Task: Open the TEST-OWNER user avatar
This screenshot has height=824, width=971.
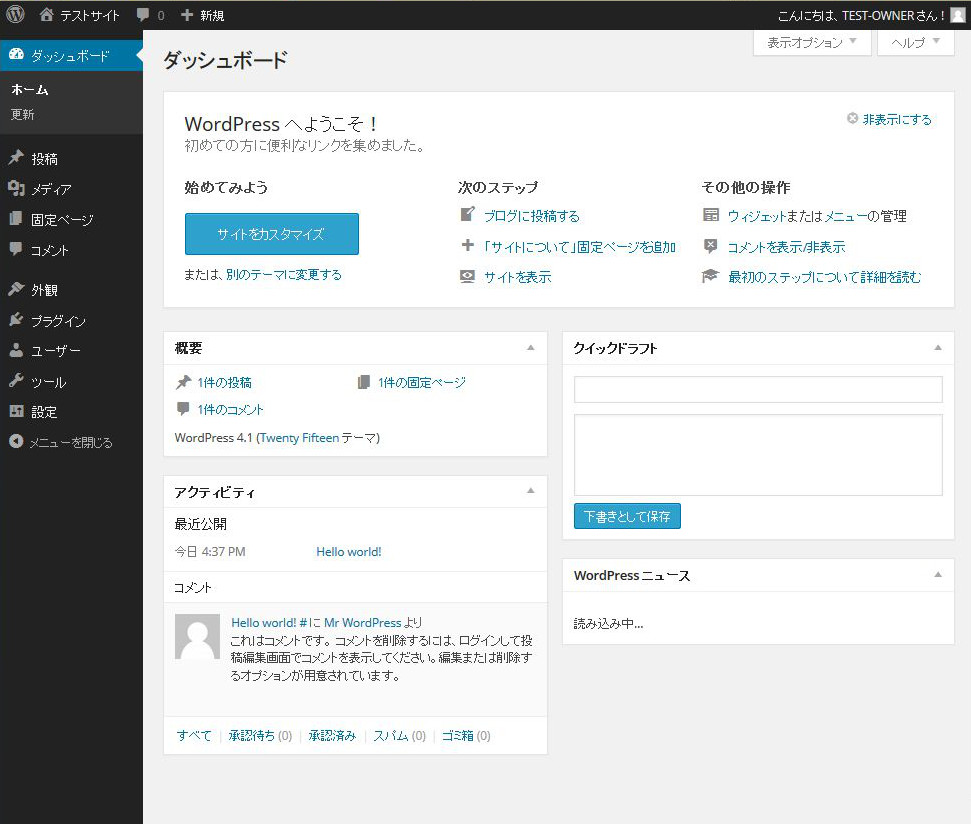Action: pyautogui.click(x=957, y=15)
